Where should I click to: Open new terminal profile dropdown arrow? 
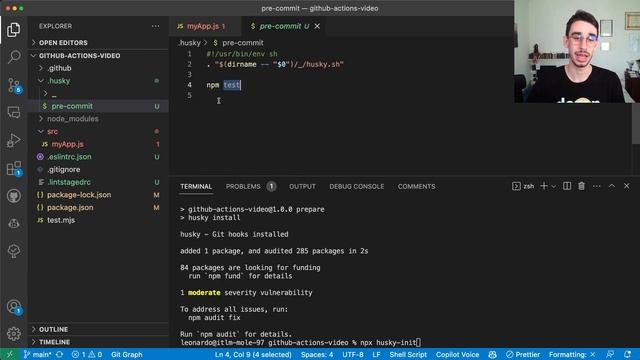click(x=553, y=187)
